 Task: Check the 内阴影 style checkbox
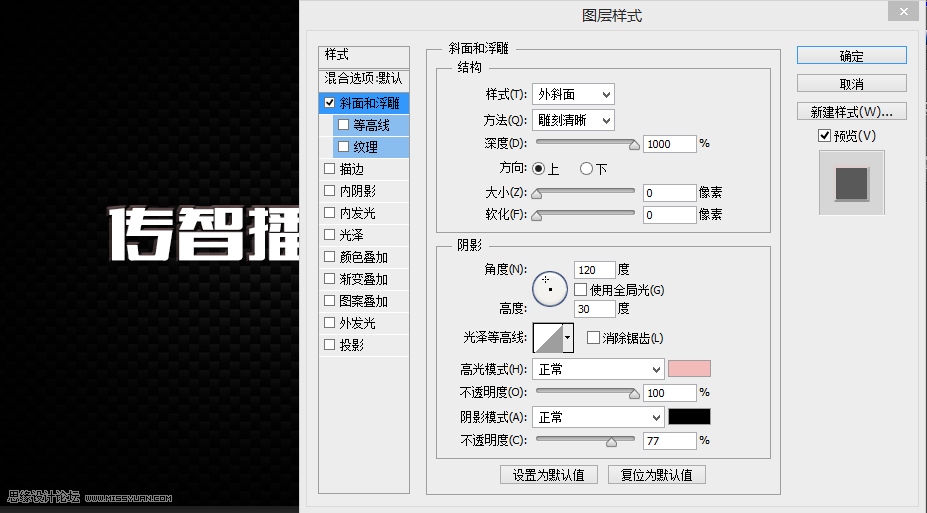click(330, 190)
